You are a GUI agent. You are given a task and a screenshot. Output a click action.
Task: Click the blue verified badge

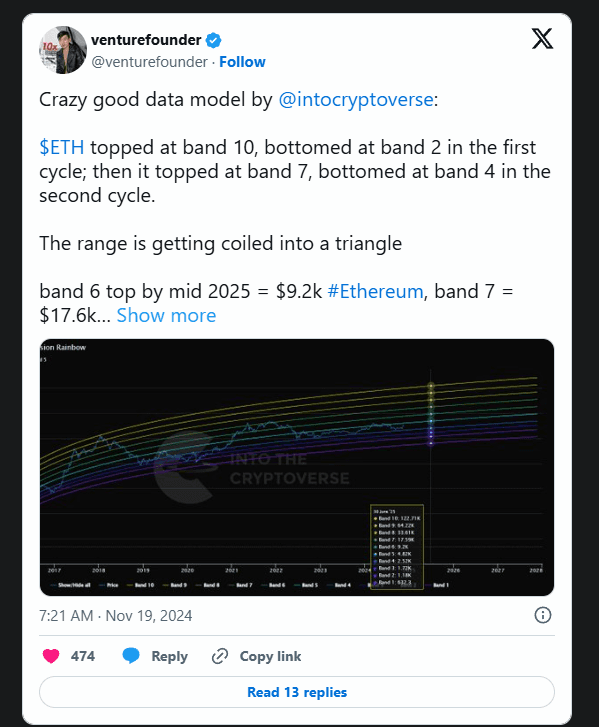click(213, 41)
